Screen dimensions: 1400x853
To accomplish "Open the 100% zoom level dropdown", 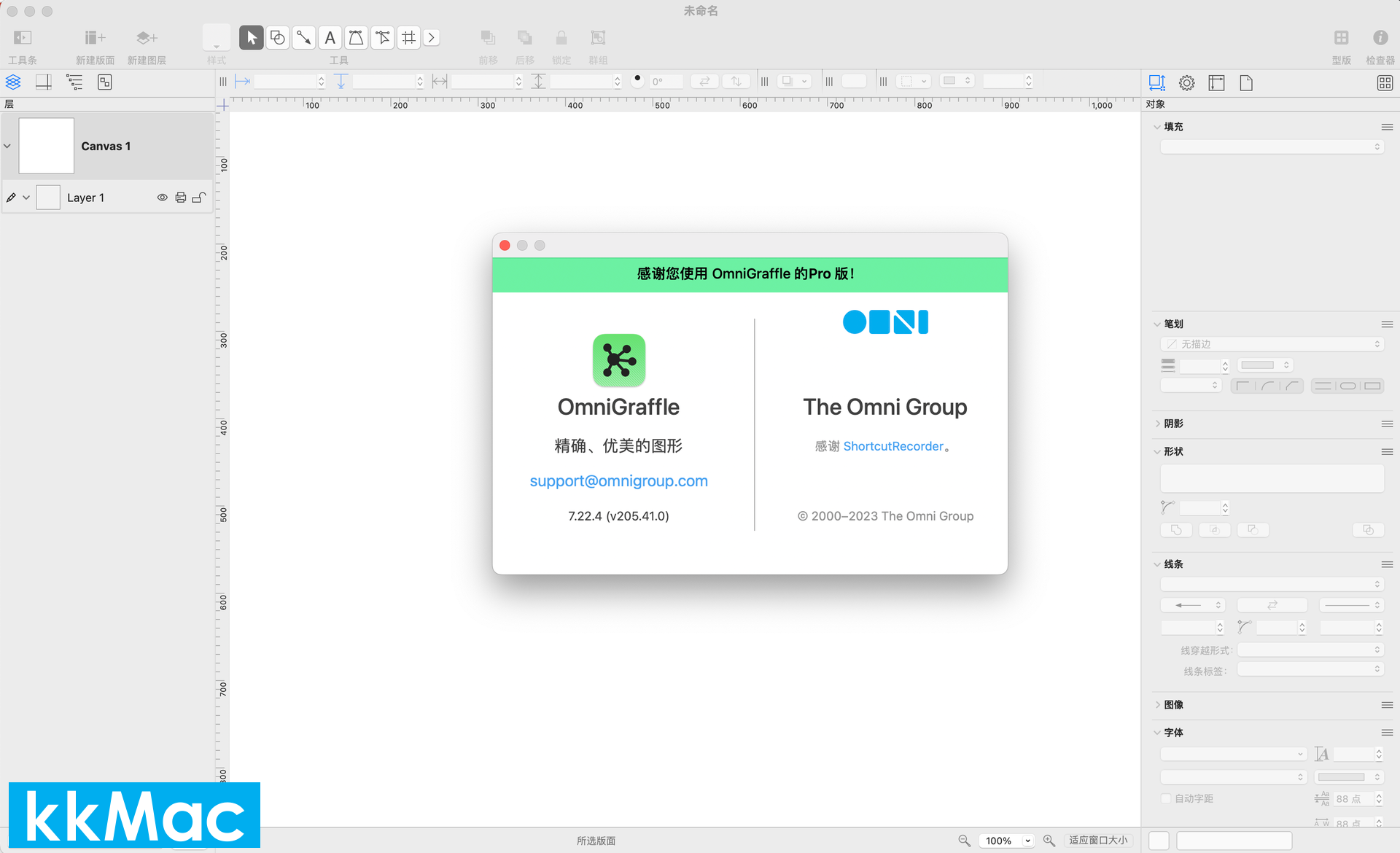I will click(1007, 841).
